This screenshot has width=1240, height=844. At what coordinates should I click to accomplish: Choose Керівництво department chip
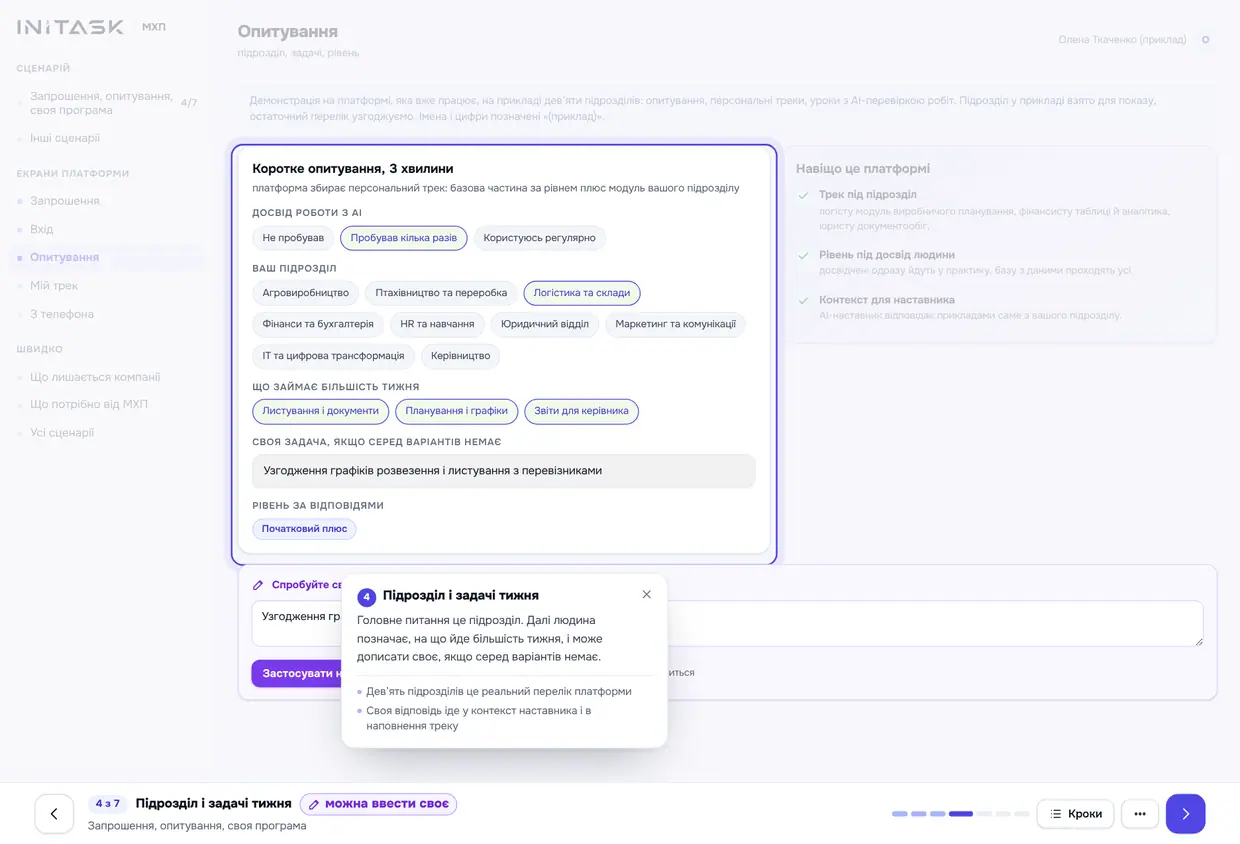[460, 356]
